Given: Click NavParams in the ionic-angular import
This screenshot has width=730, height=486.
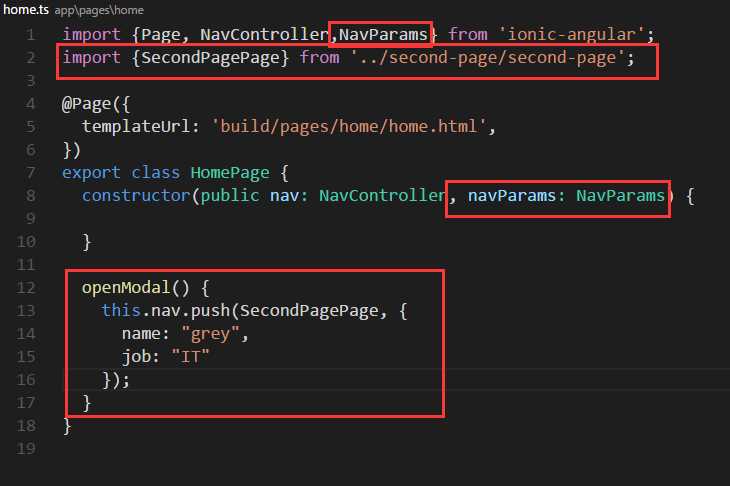Looking at the screenshot, I should [x=383, y=34].
